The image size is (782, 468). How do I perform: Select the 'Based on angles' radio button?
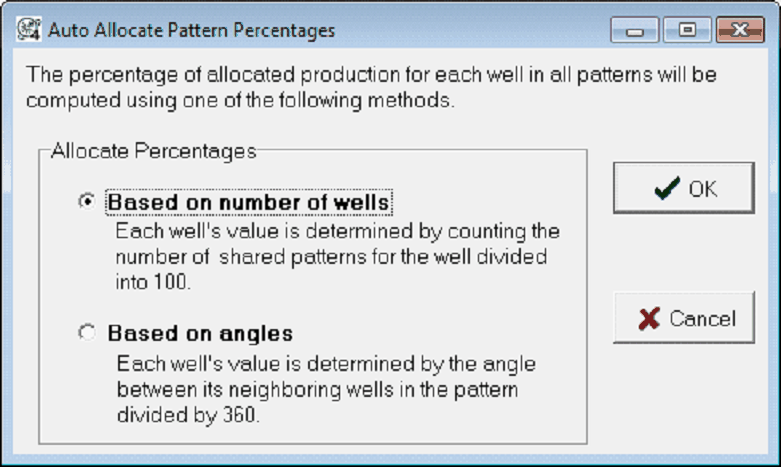87,333
